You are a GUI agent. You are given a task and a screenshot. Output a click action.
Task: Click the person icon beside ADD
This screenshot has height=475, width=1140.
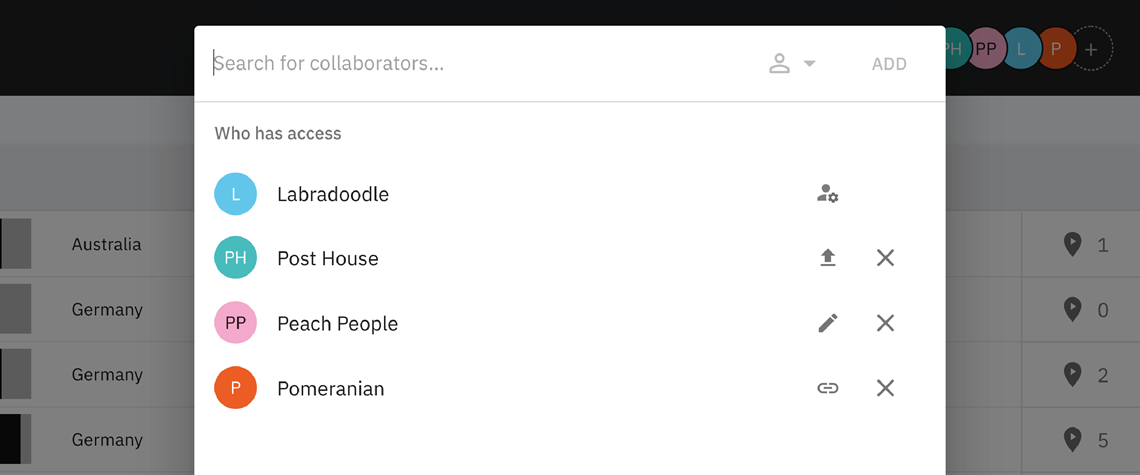[779, 63]
